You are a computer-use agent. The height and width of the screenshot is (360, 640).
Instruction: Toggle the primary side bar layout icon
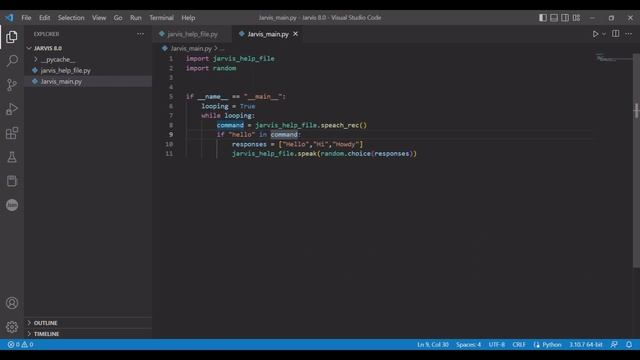click(543, 18)
